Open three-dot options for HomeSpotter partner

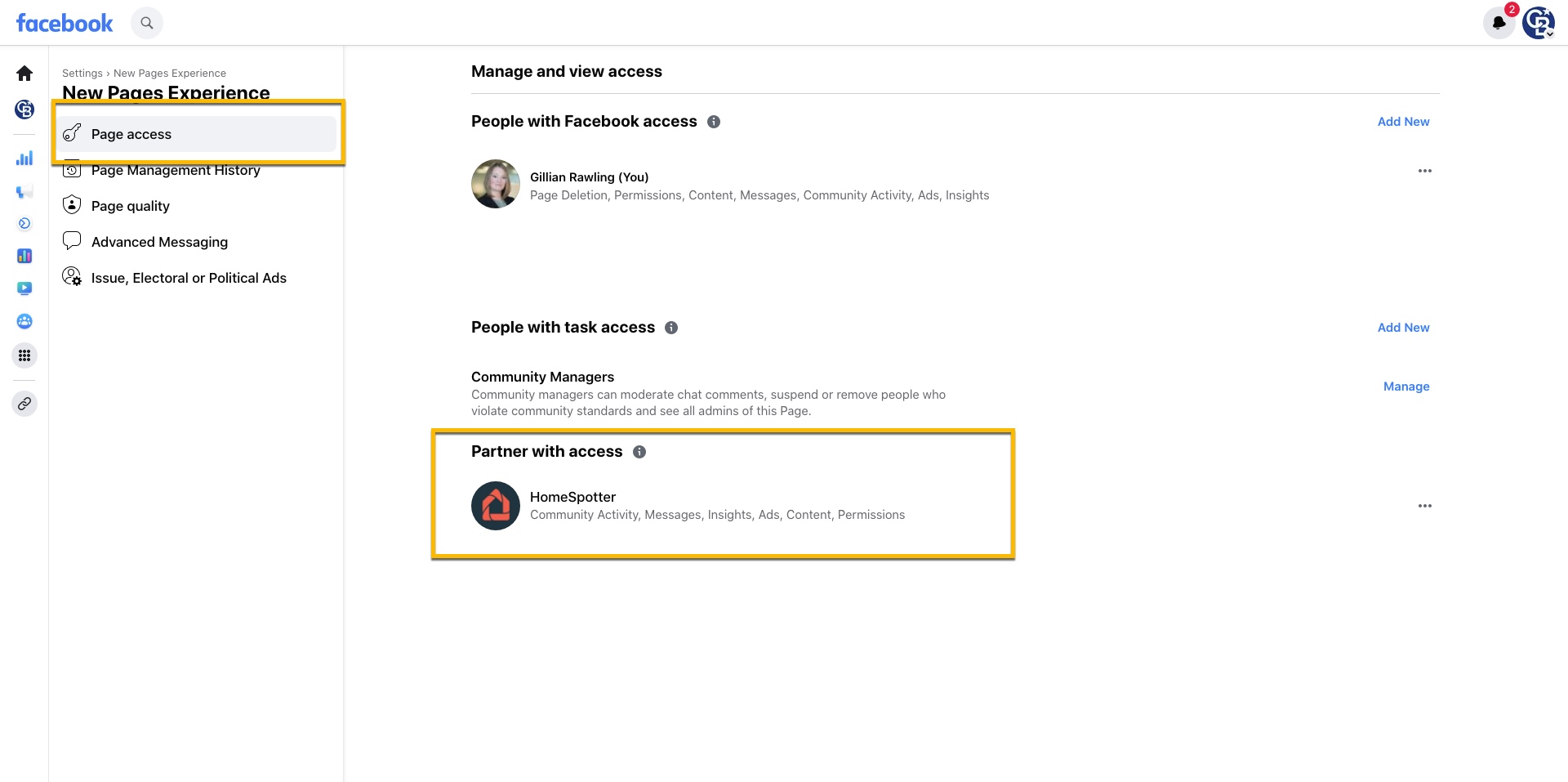click(1425, 506)
